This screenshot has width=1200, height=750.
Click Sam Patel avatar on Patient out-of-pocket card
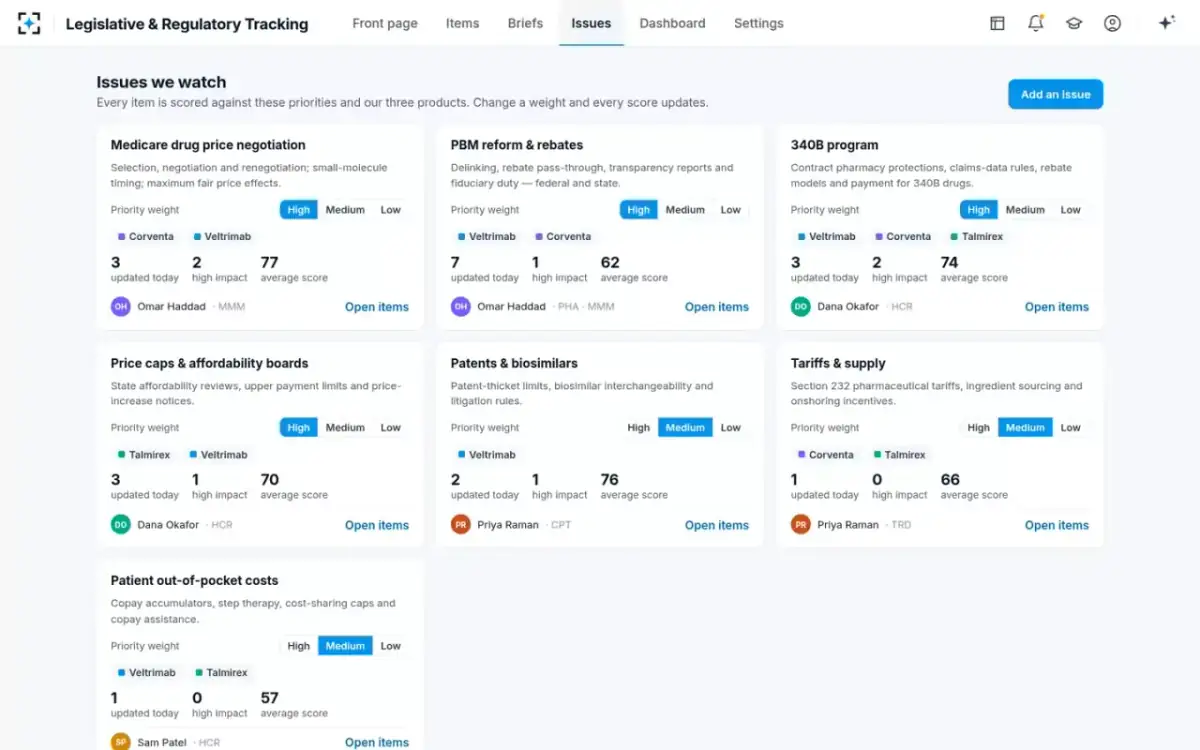pyautogui.click(x=121, y=742)
